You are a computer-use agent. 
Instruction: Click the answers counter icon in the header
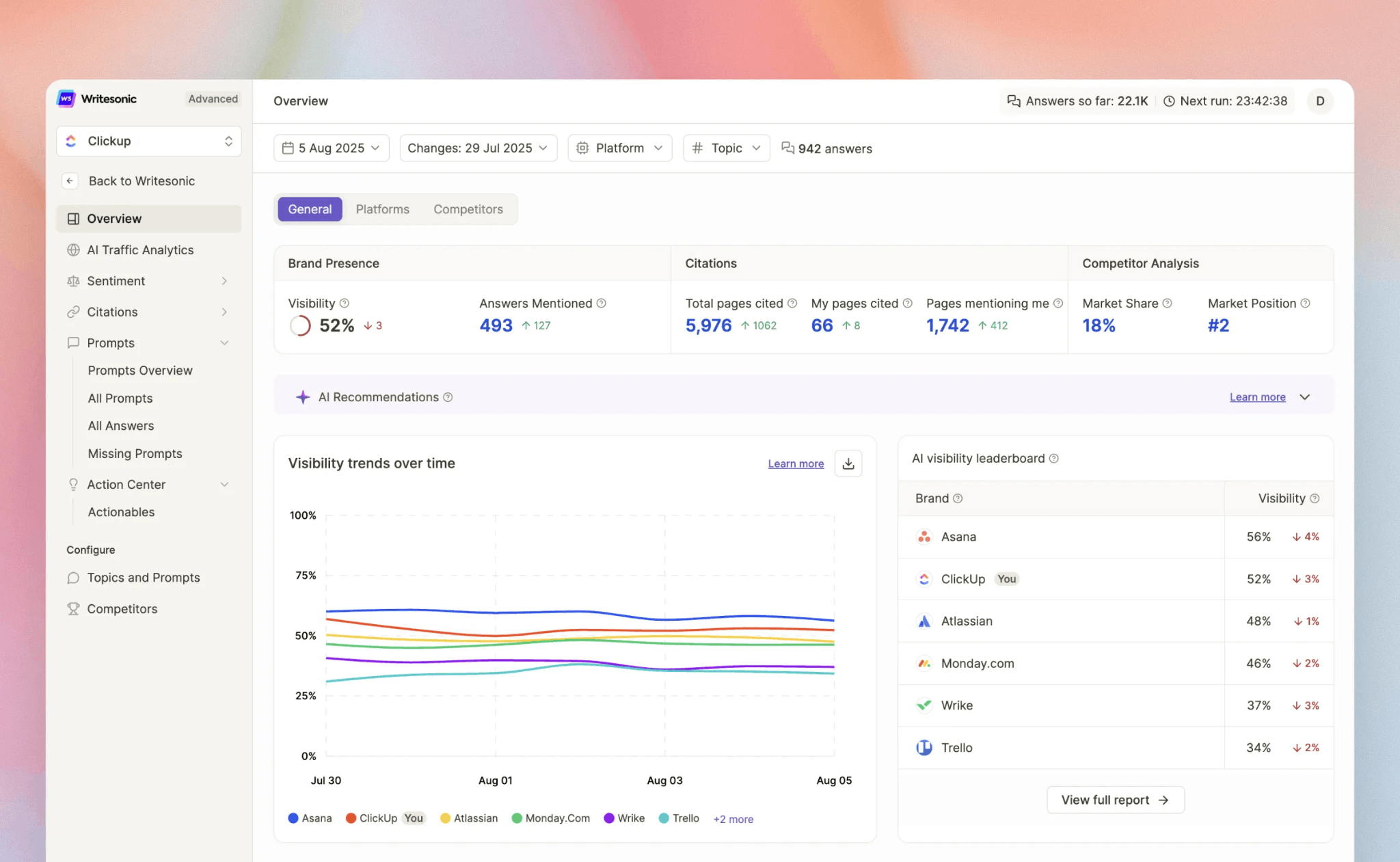pos(1012,100)
